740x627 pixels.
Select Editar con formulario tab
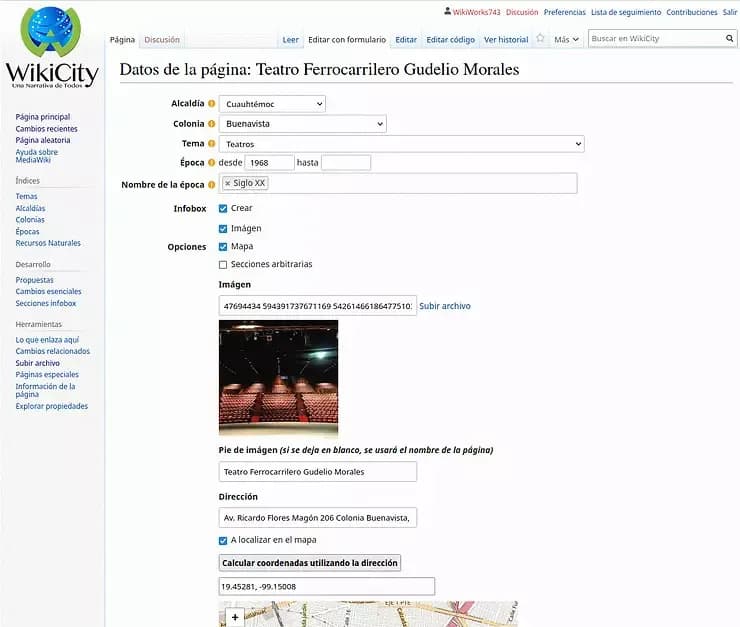coord(347,40)
